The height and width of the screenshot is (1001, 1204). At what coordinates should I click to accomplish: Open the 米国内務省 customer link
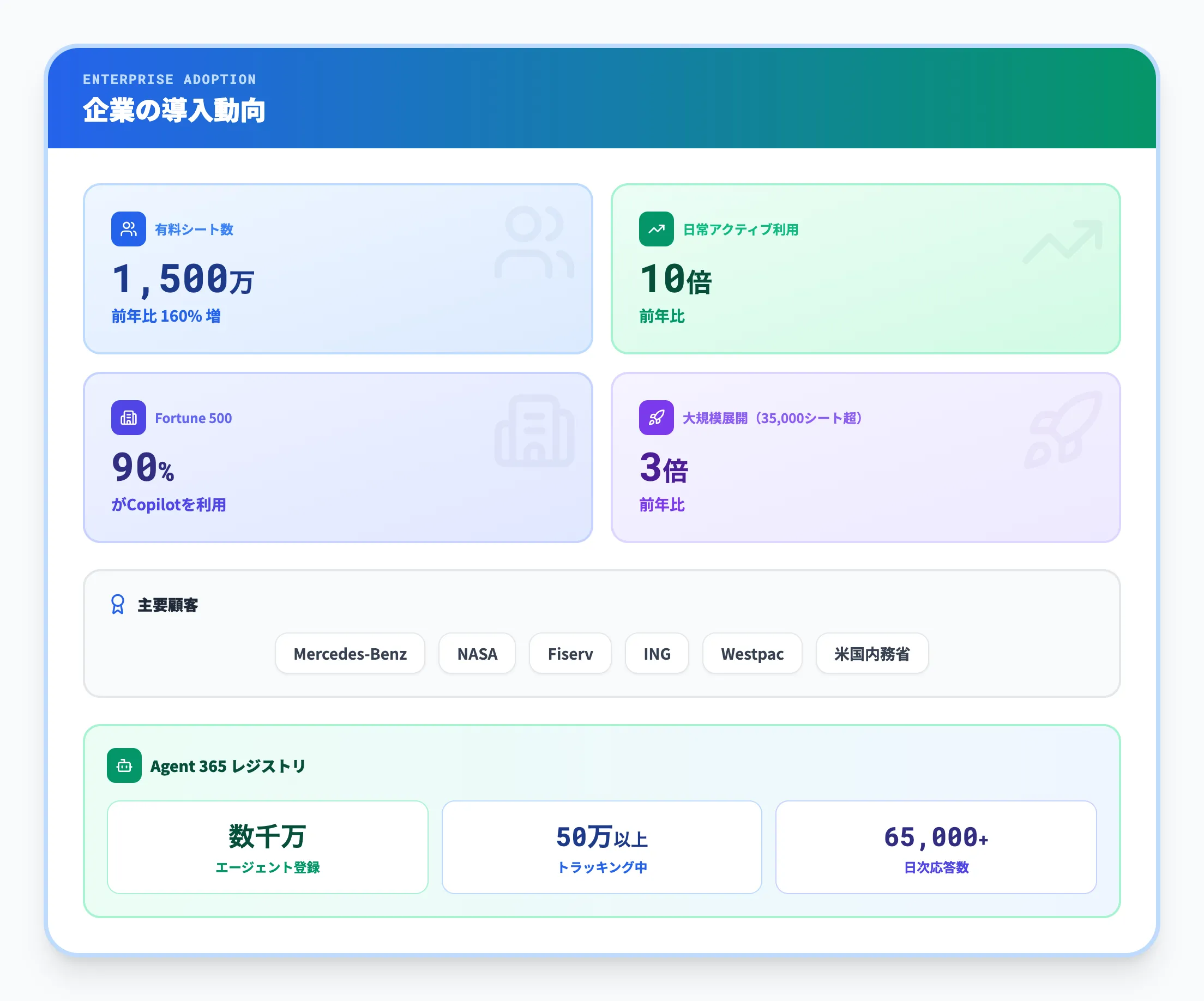(871, 654)
